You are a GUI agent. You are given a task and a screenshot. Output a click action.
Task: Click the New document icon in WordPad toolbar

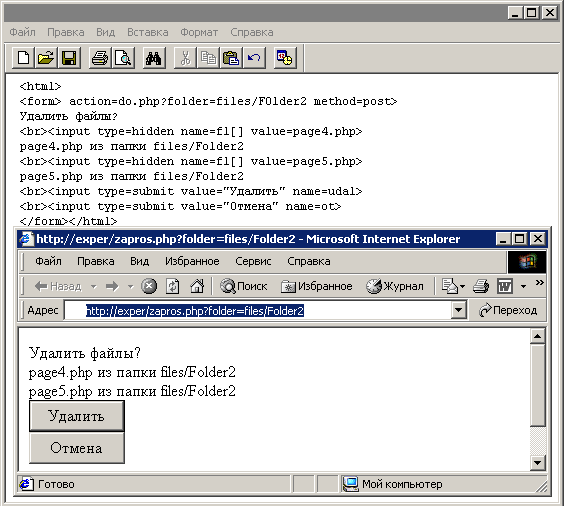pyautogui.click(x=23, y=58)
